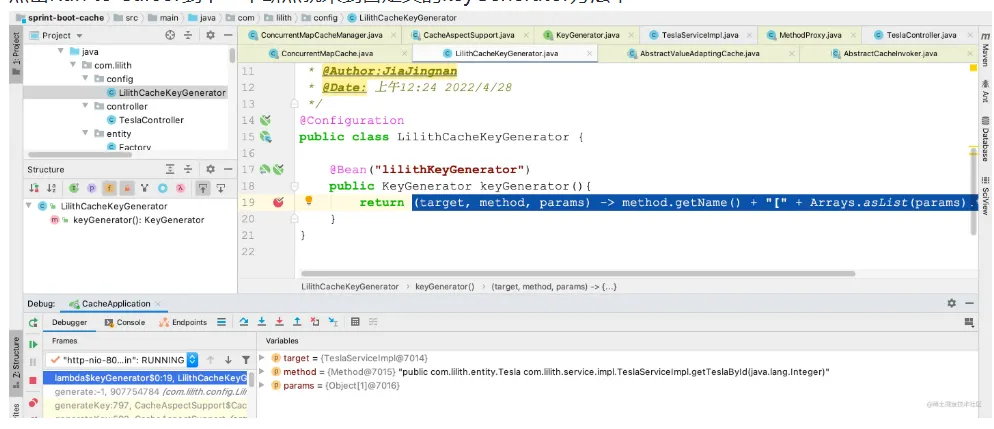Switch to Console tab in debugger
Viewport: 994px width, 429px height.
125,322
